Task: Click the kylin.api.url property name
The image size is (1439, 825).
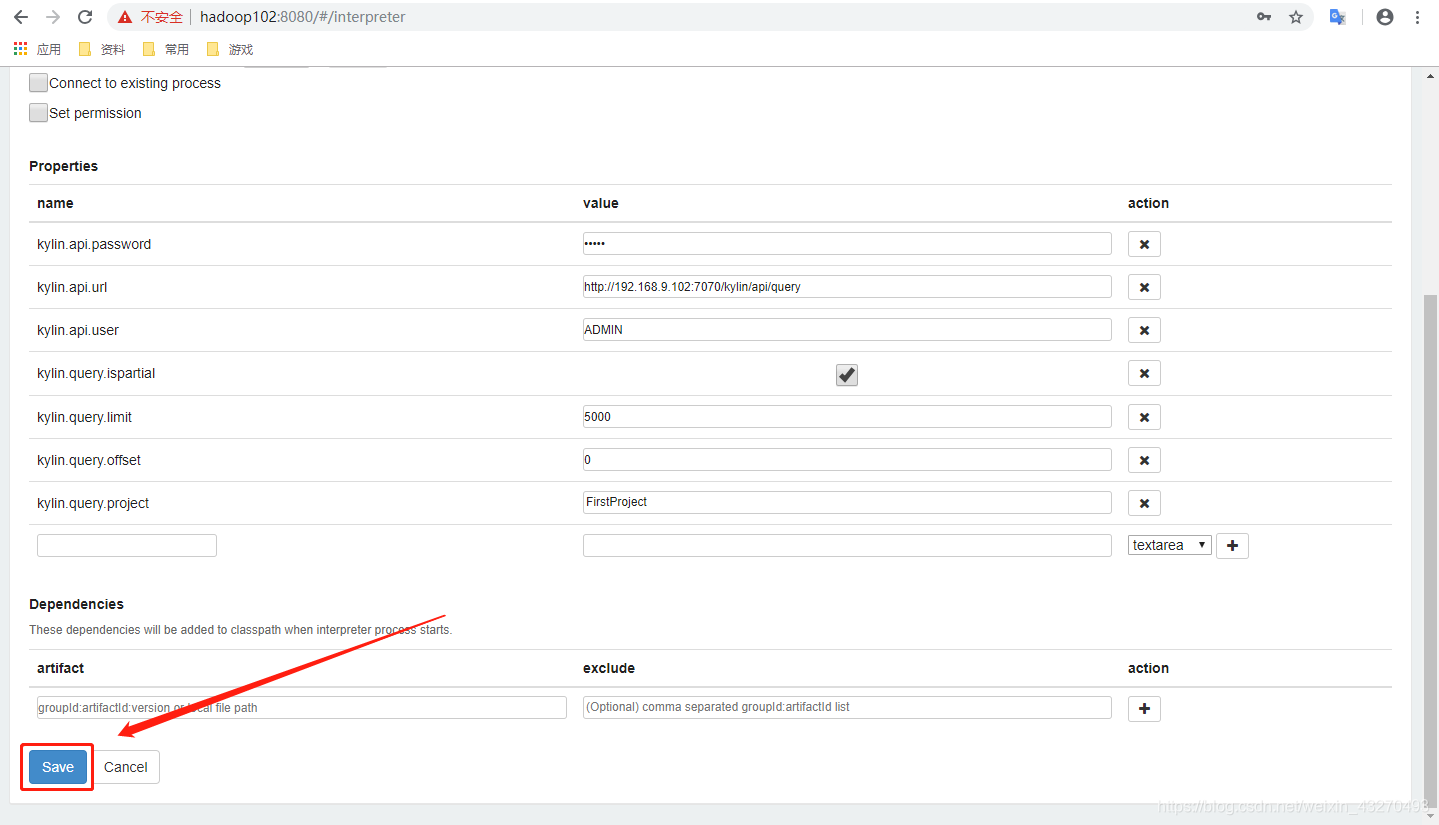Action: tap(72, 287)
